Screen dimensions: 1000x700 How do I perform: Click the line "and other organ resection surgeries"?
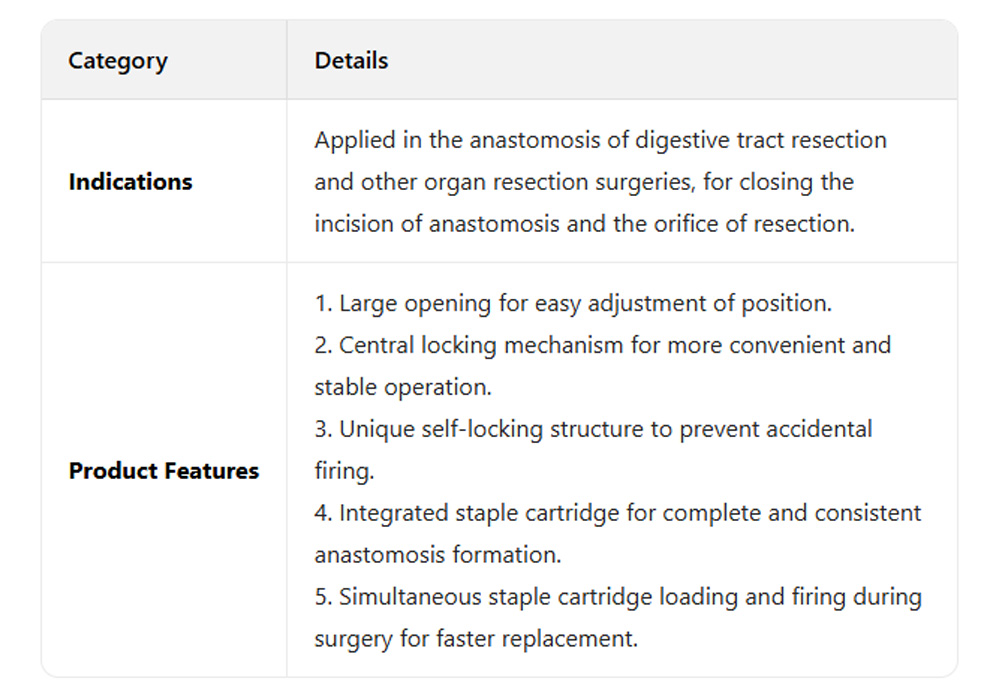coord(583,182)
